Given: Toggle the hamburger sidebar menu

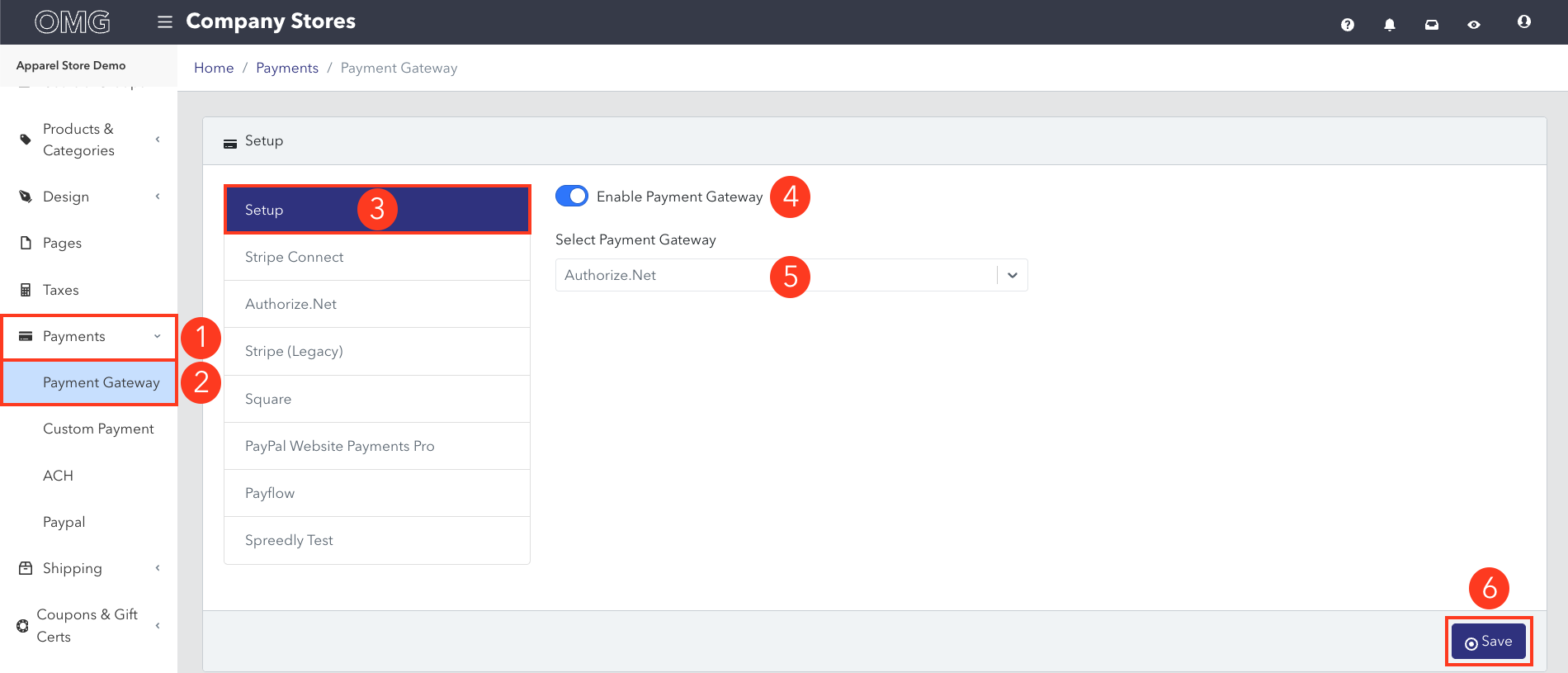Looking at the screenshot, I should (x=165, y=21).
